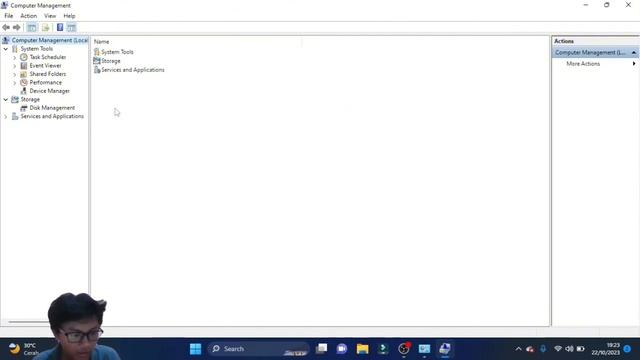Screen dimensions: 640x360
Task: Click the Task Scheduler clock icon
Action: [x=24, y=57]
